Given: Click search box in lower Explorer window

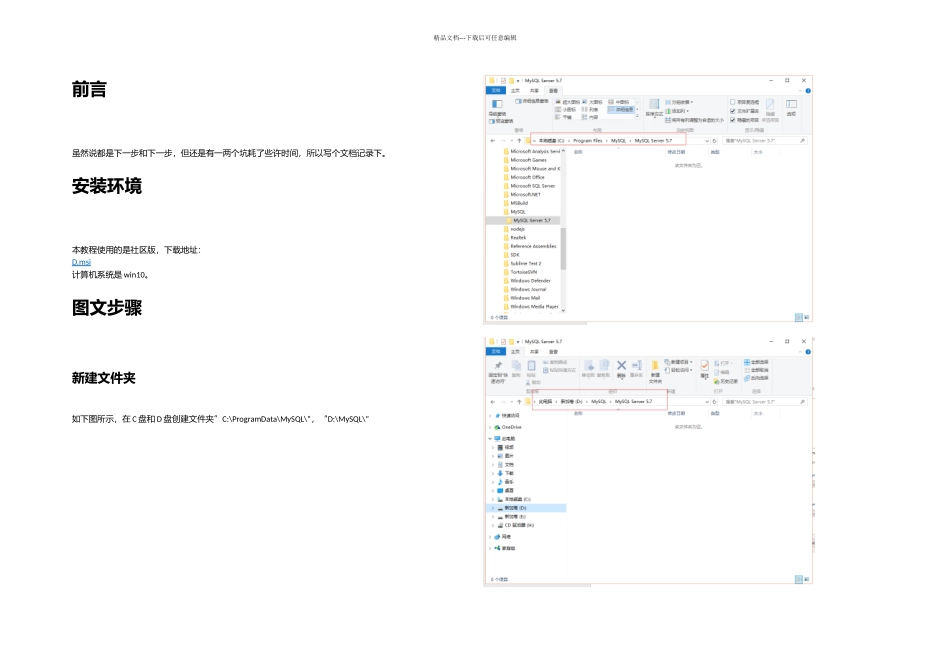Looking at the screenshot, I should [765, 402].
